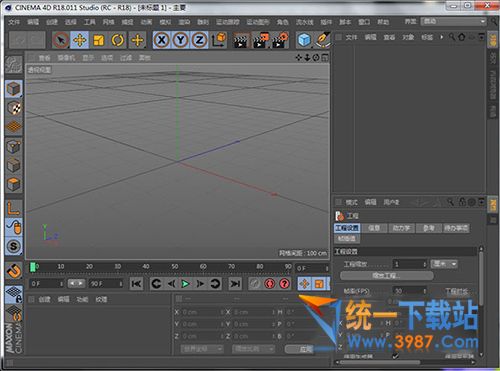Step back one frame
Viewport: 500px width, 371px height.
(x=171, y=284)
